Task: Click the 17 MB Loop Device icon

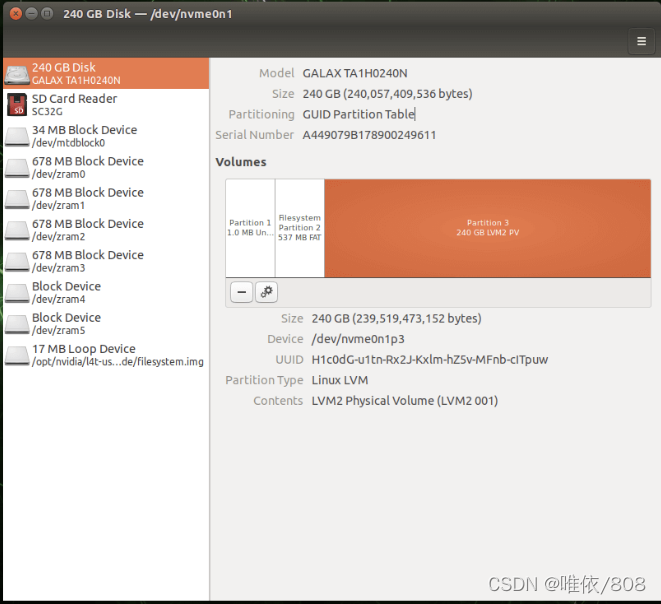Action: tap(17, 355)
